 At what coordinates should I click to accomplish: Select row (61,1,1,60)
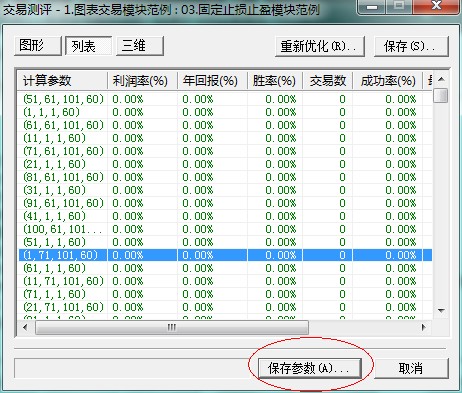(x=225, y=268)
